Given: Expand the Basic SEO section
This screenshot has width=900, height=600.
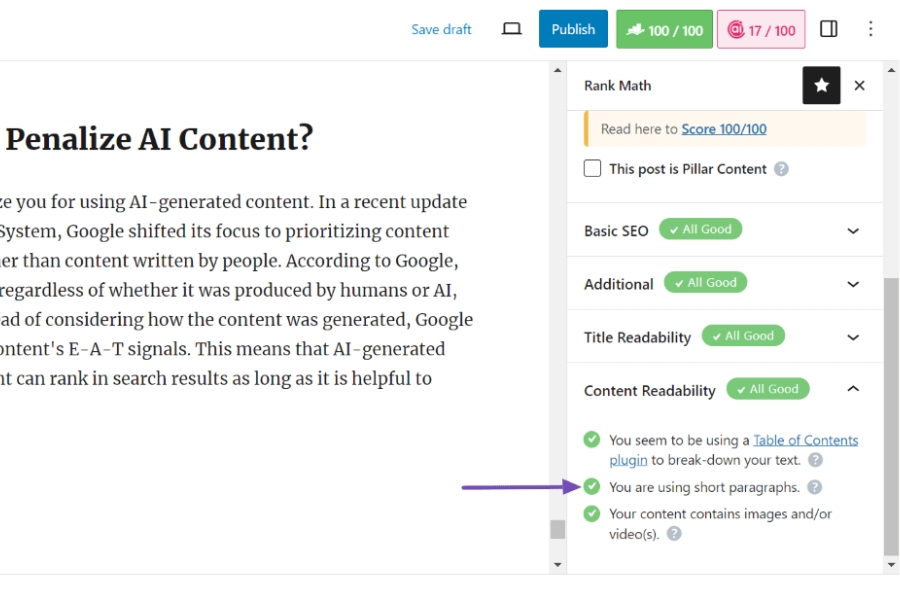Looking at the screenshot, I should pos(855,229).
